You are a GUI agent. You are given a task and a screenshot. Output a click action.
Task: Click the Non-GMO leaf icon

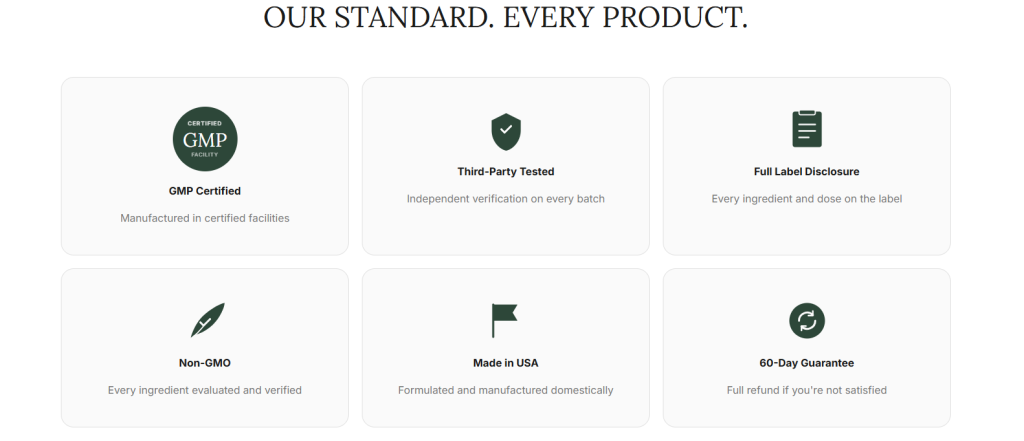(207, 320)
